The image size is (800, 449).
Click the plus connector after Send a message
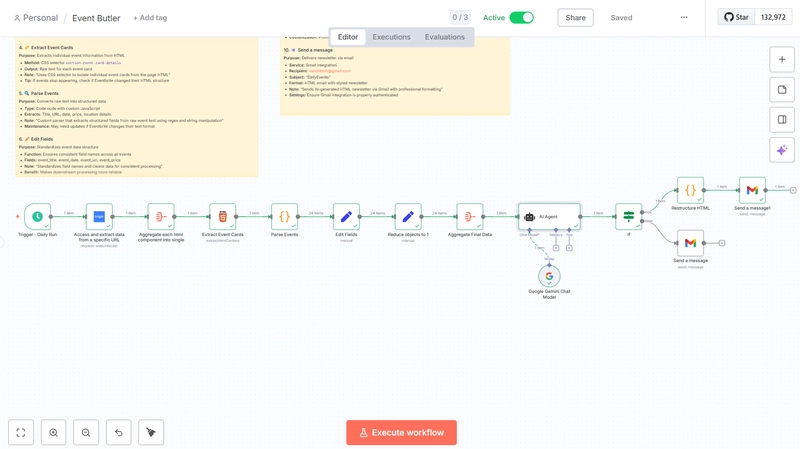(722, 243)
